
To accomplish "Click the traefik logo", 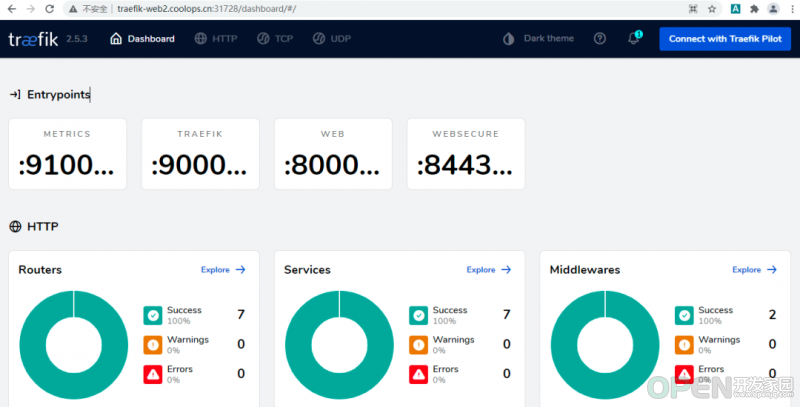I will [x=33, y=39].
